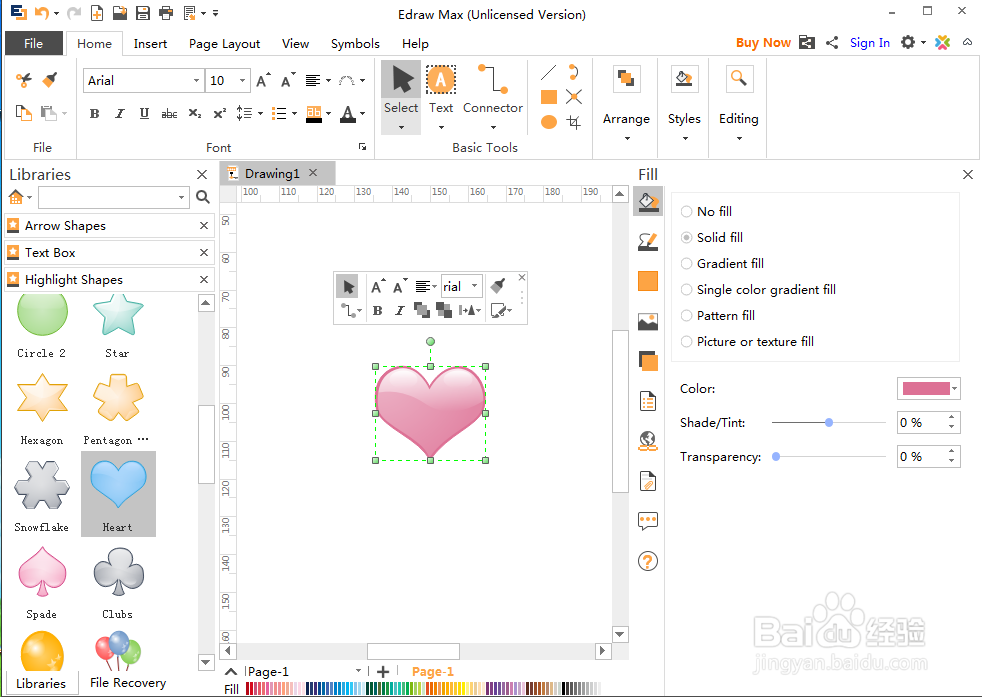Open the Arial font name dropdown
Image resolution: width=982 pixels, height=697 pixels.
pyautogui.click(x=196, y=81)
